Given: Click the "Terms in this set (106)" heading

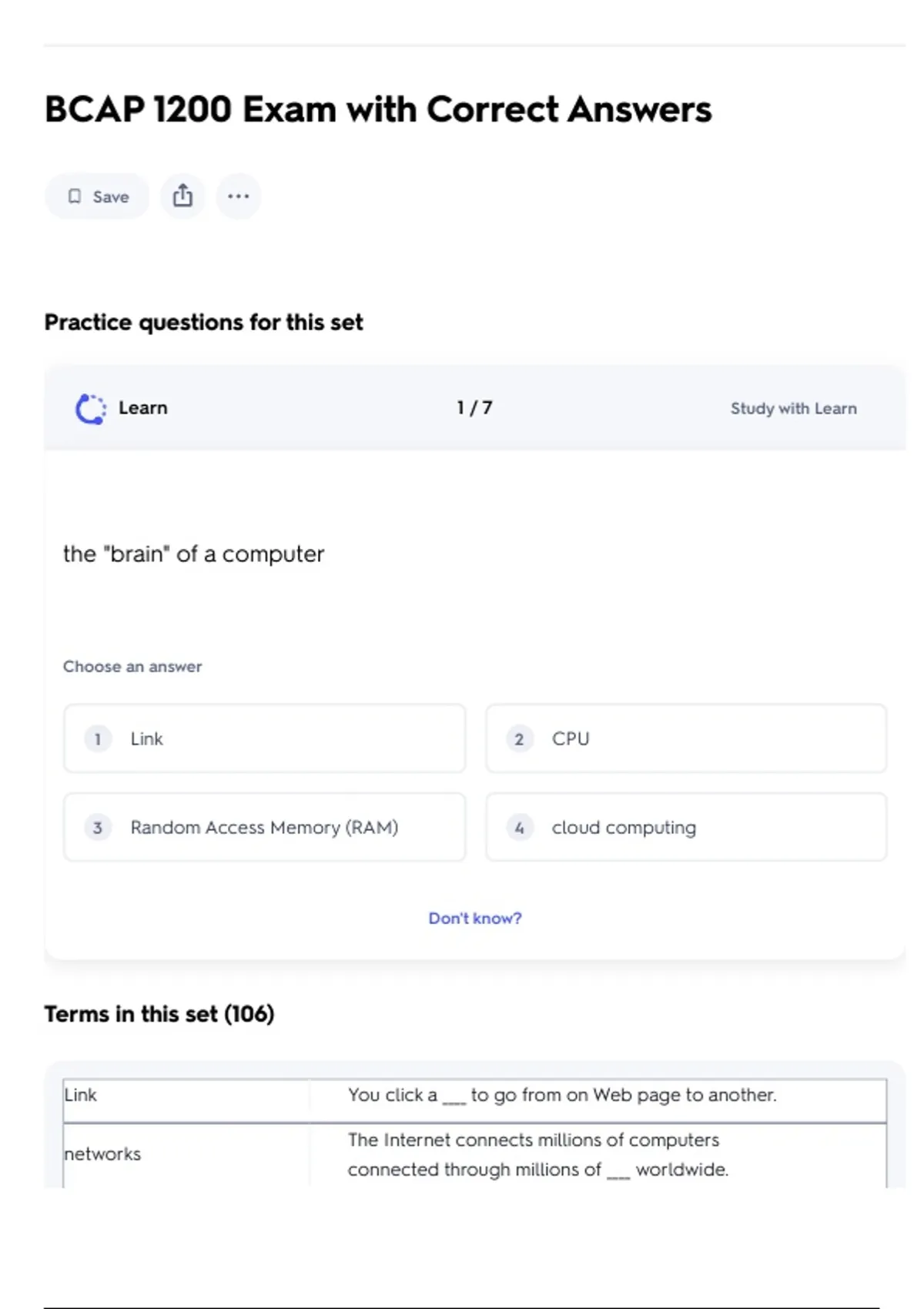Looking at the screenshot, I should pos(159,1014).
